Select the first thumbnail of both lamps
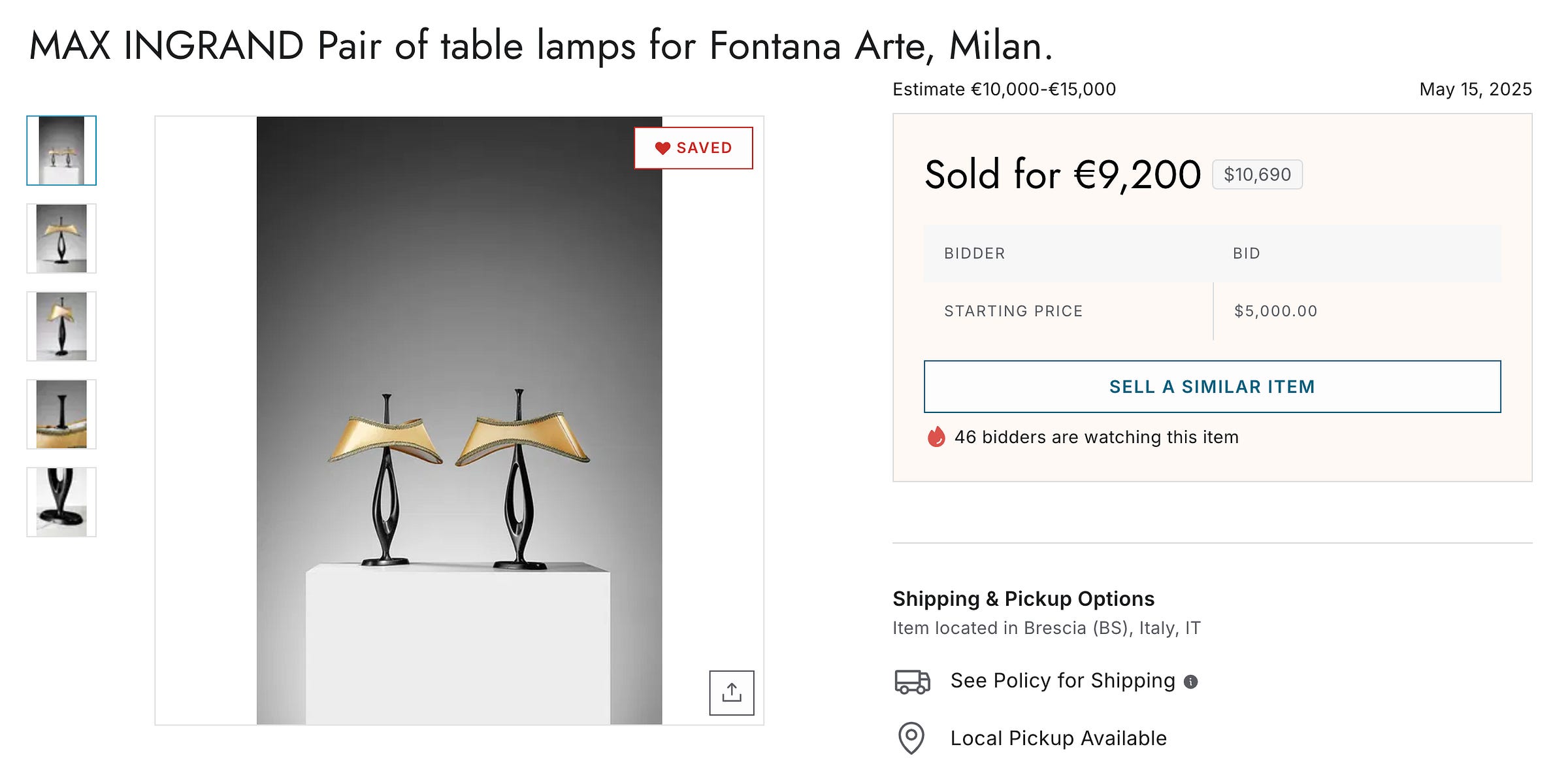1568x762 pixels. pos(61,150)
